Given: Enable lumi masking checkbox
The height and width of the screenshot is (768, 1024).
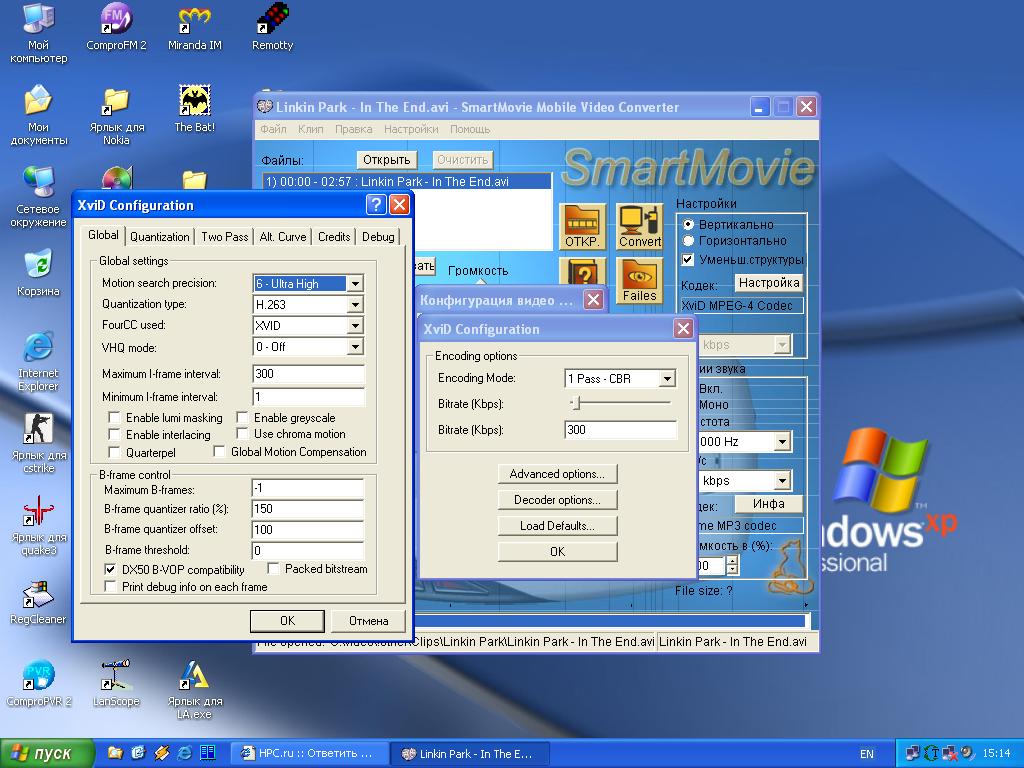Looking at the screenshot, I should pyautogui.click(x=114, y=417).
